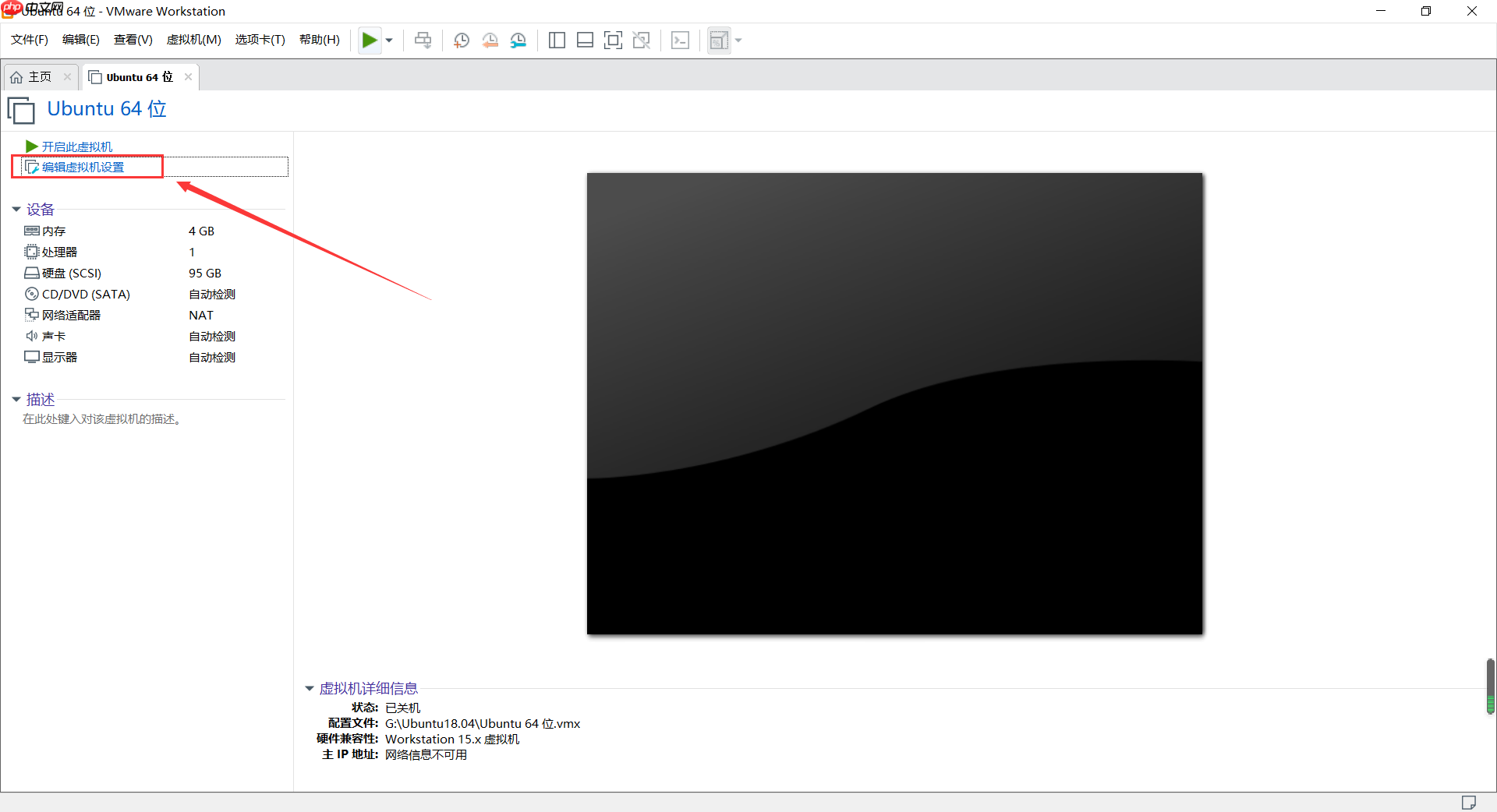This screenshot has height=812, width=1497.
Task: Open the 虚拟机(M) menu
Action: click(x=193, y=40)
